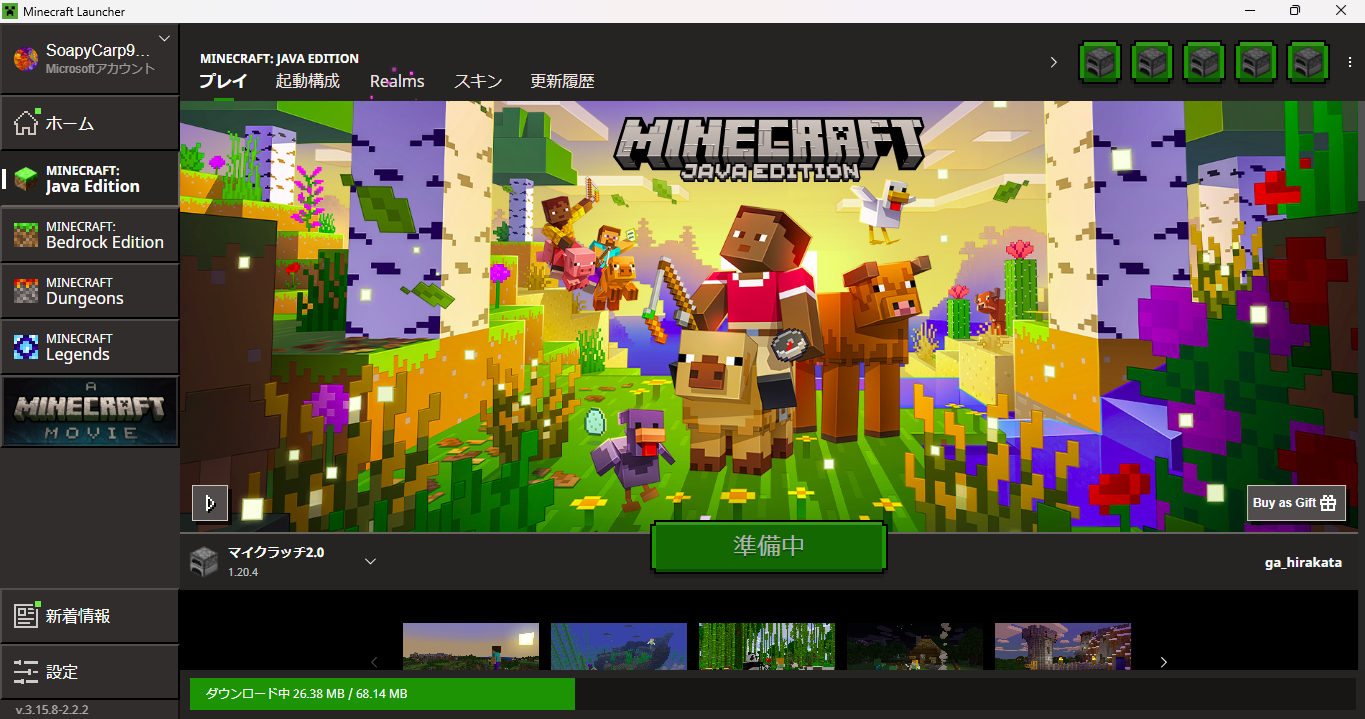Click the fourth furnace installation icon
This screenshot has width=1365, height=719.
(1256, 62)
